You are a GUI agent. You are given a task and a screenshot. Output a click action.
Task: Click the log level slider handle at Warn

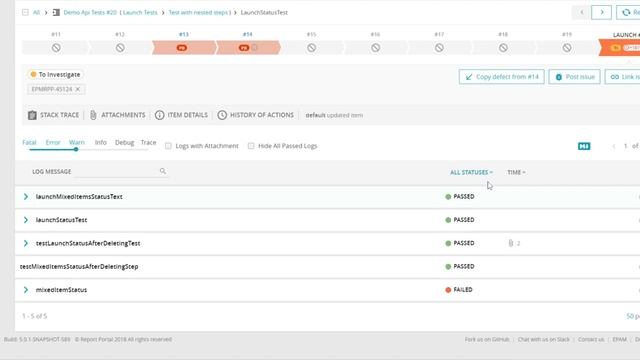[x=76, y=149]
